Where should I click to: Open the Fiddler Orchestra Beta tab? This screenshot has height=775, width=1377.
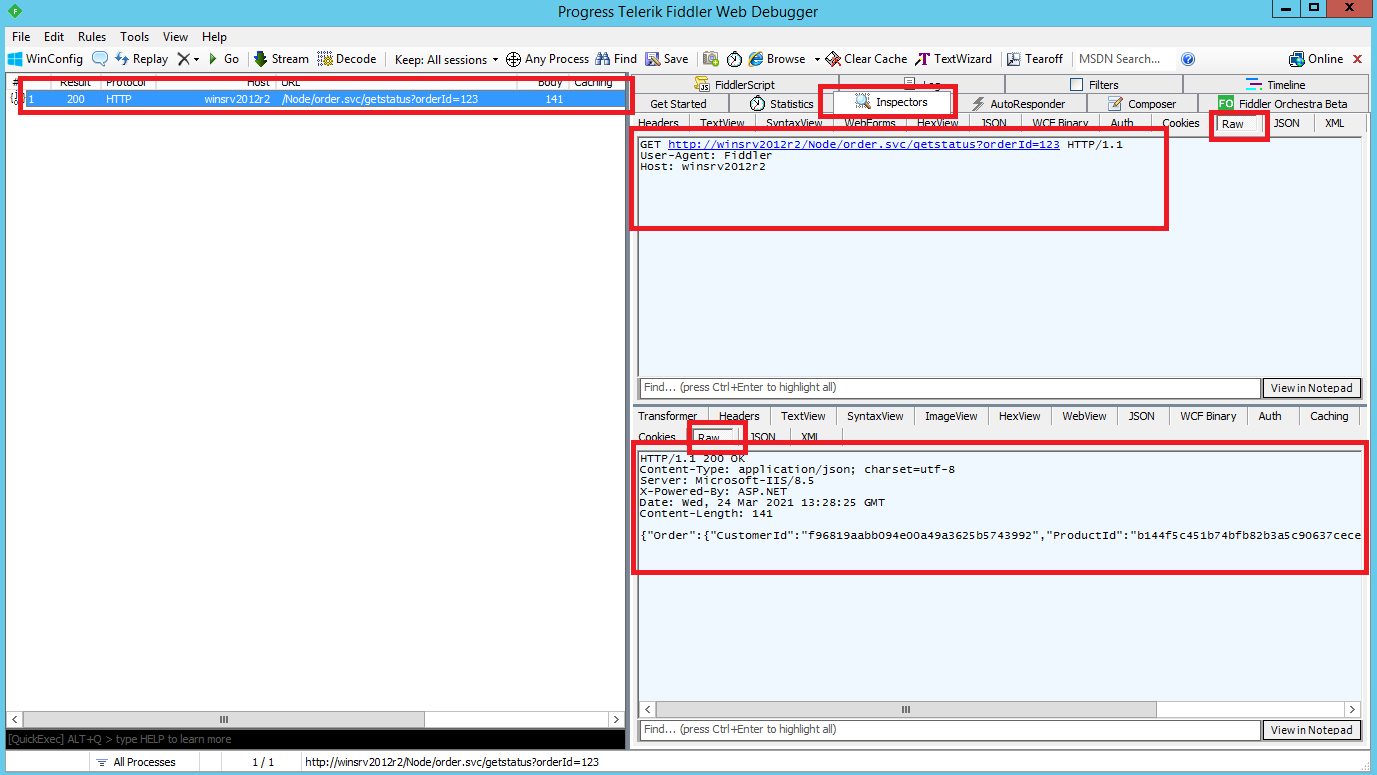[x=1283, y=104]
